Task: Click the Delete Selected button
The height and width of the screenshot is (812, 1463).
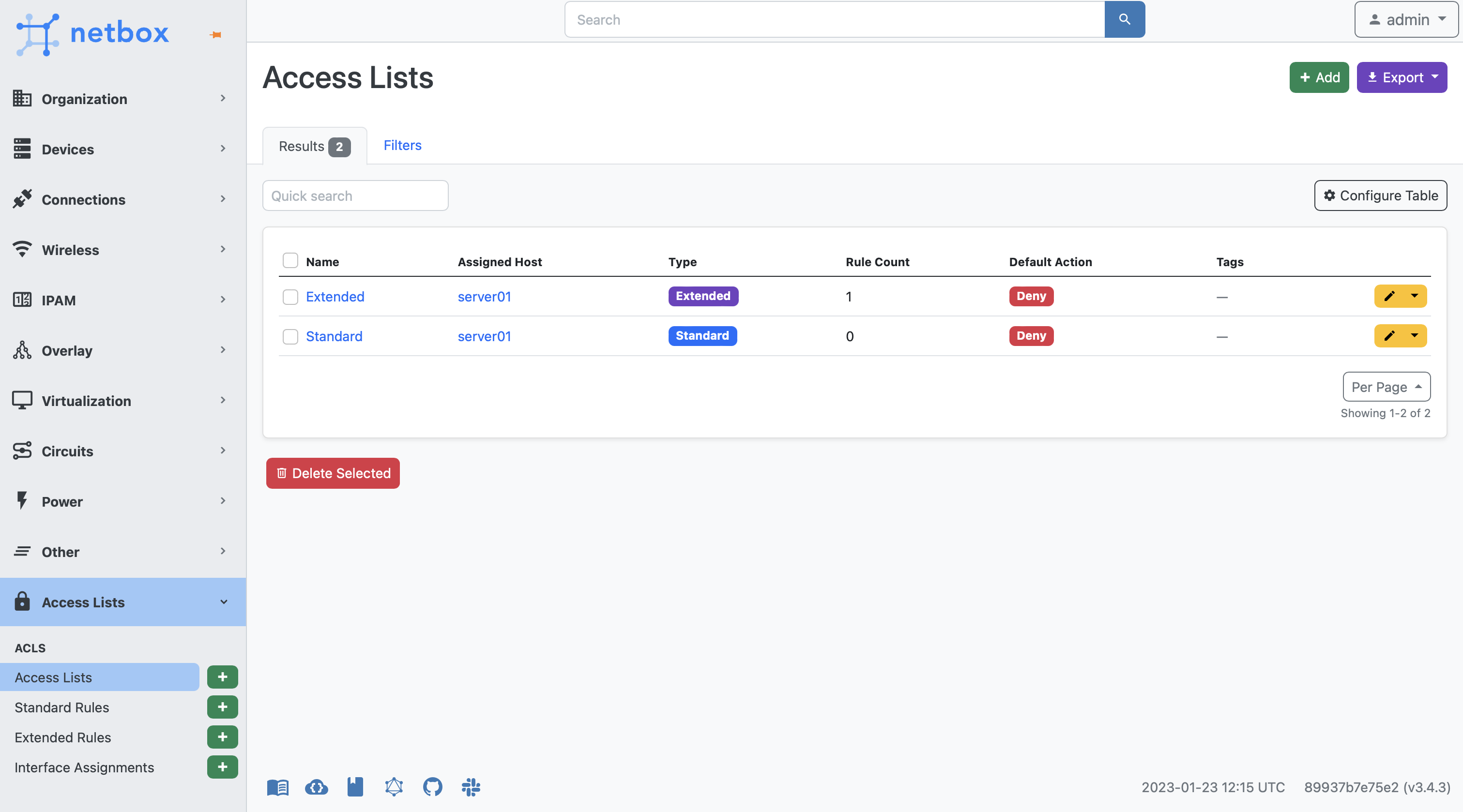Action: click(x=332, y=473)
